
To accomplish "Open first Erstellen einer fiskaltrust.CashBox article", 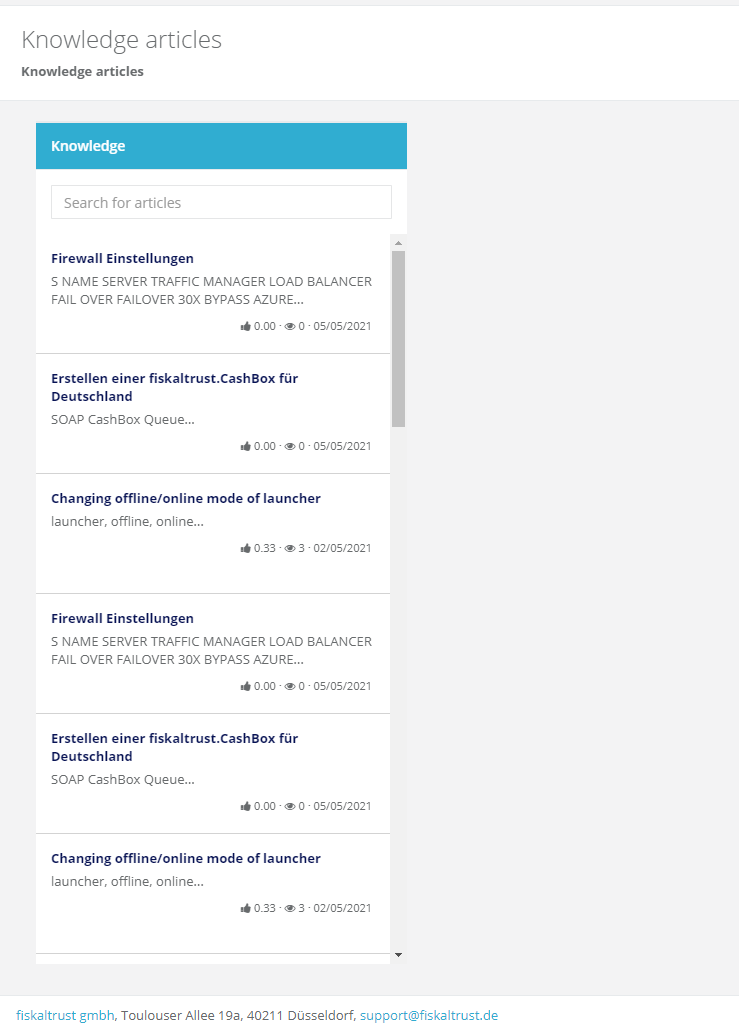I will point(175,387).
